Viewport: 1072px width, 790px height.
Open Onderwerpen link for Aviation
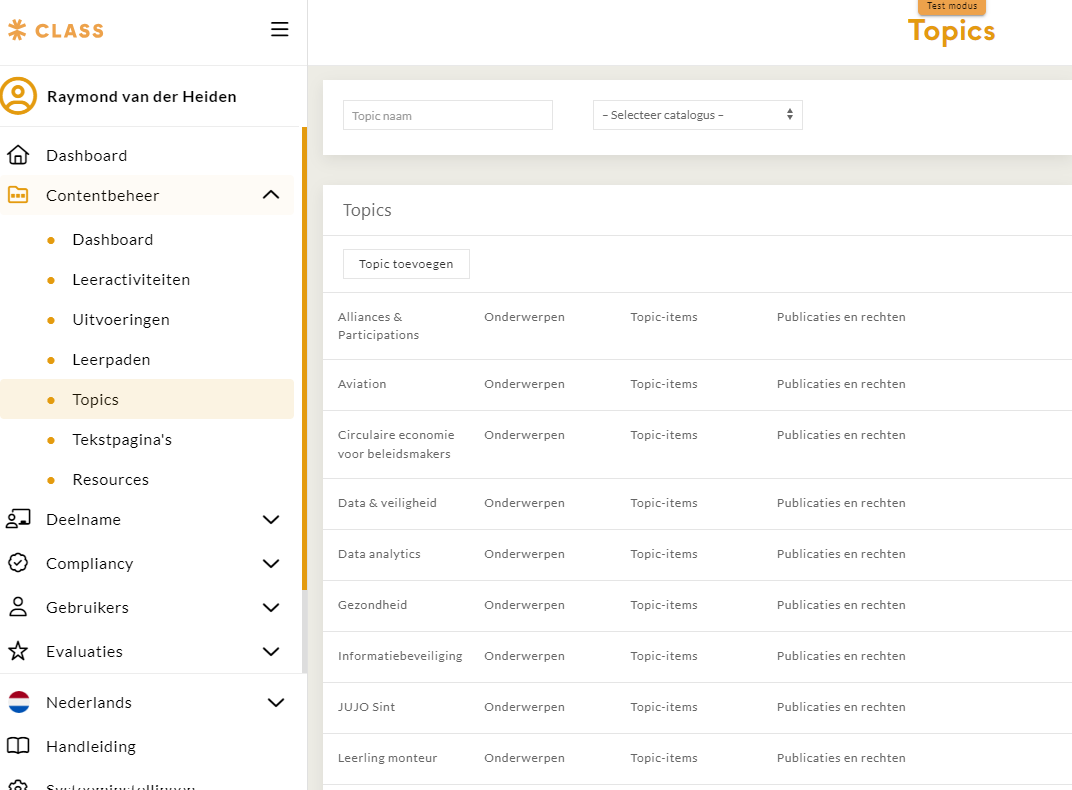(x=524, y=384)
